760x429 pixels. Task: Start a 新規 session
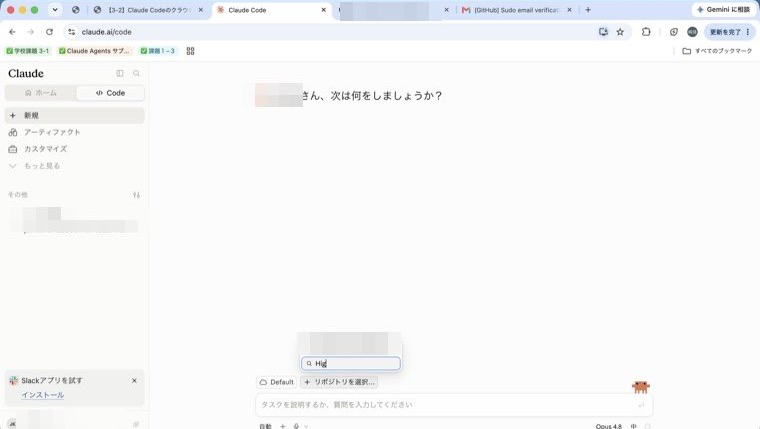[75, 115]
